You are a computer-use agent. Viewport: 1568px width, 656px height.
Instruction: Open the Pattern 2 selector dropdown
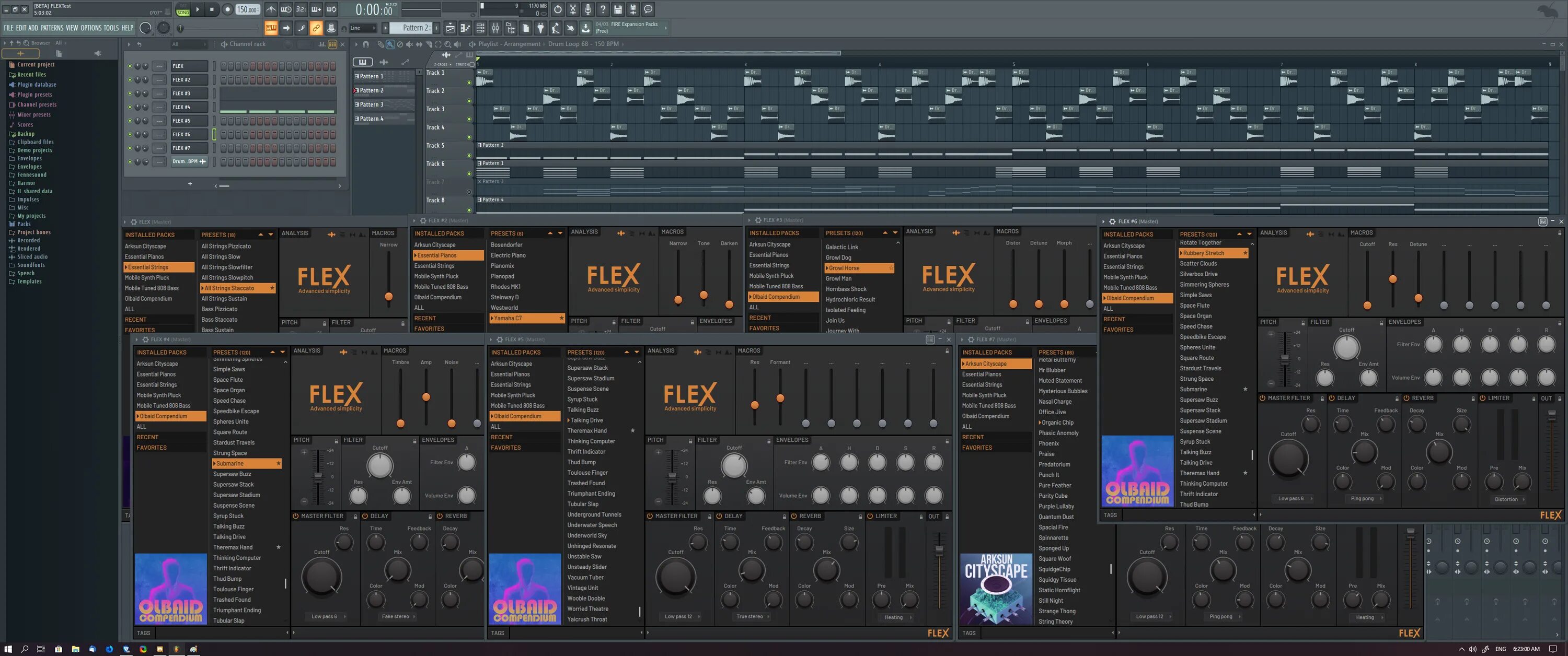(x=411, y=28)
